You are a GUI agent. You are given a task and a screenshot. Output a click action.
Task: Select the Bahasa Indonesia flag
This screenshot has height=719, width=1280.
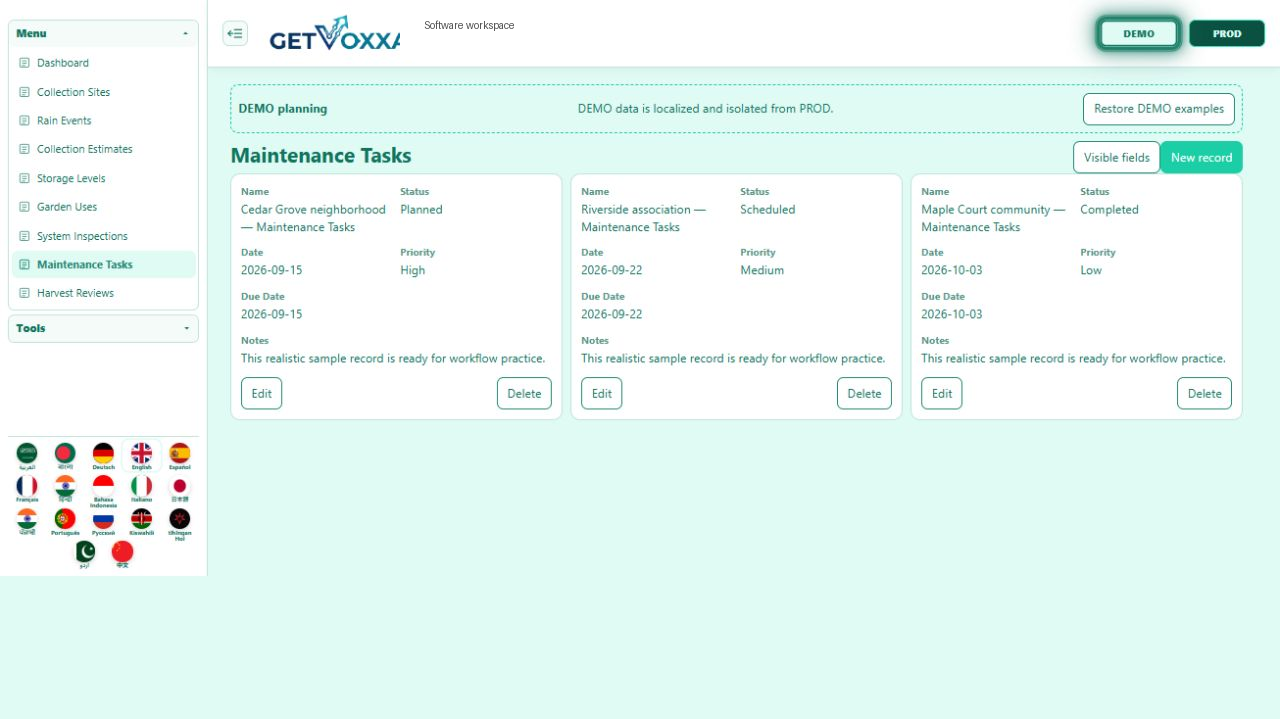pos(103,491)
